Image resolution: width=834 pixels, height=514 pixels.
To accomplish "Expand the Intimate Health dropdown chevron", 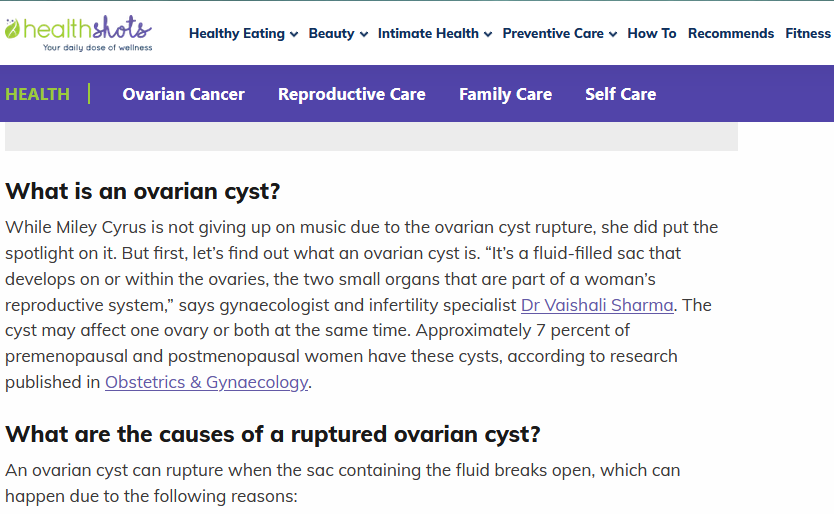I will click(488, 35).
